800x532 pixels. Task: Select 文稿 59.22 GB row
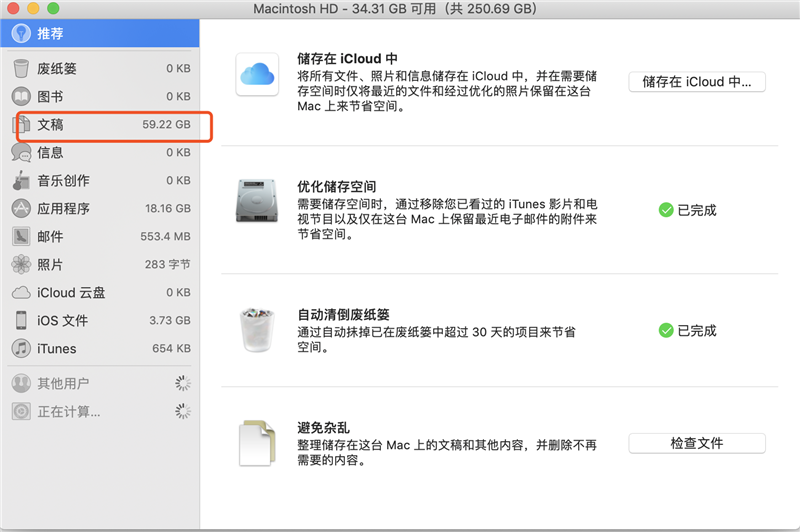[100, 124]
